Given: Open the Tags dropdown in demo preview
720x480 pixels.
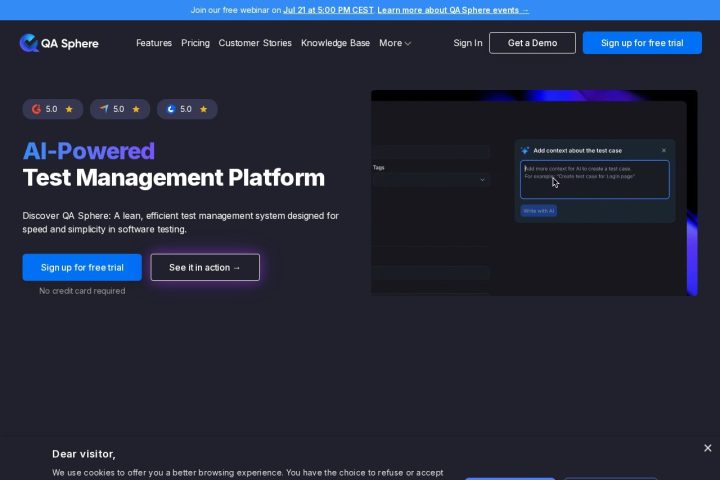Looking at the screenshot, I should tap(431, 180).
